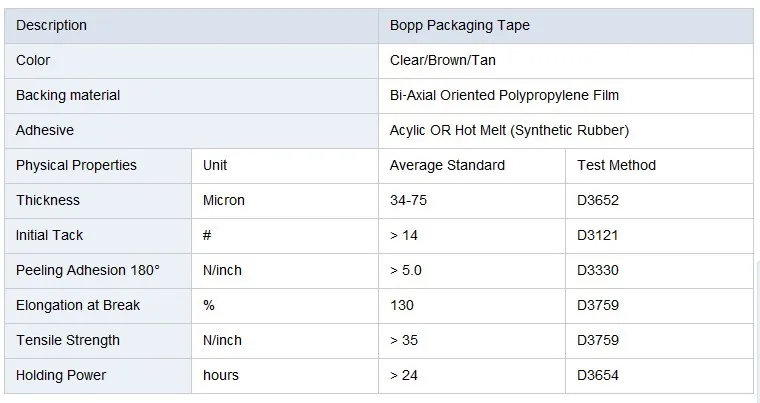
Task: Click the Elongation at Break value 130
Action: (402, 305)
